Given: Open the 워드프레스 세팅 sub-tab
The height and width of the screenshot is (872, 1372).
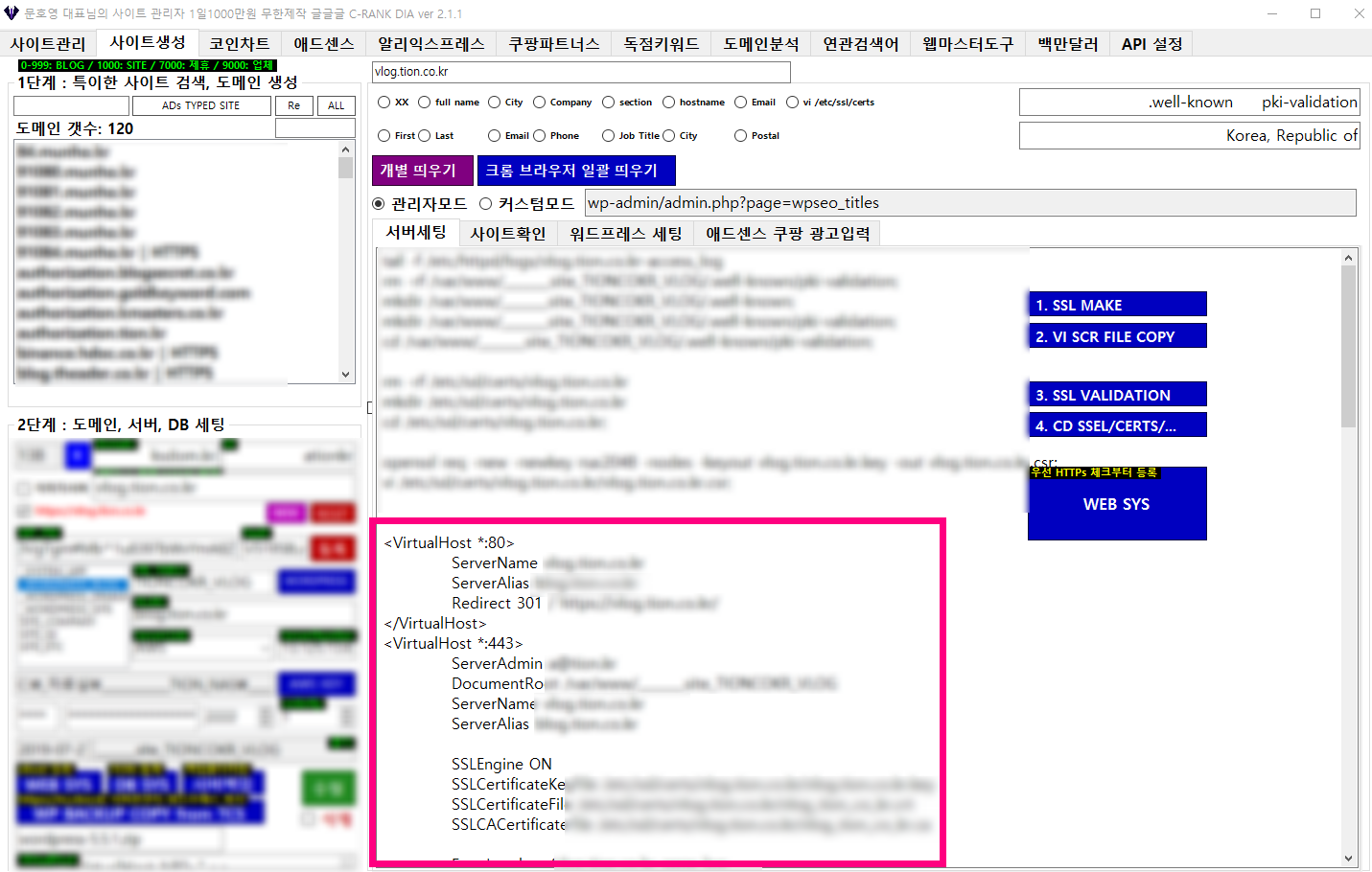Looking at the screenshot, I should tap(626, 234).
